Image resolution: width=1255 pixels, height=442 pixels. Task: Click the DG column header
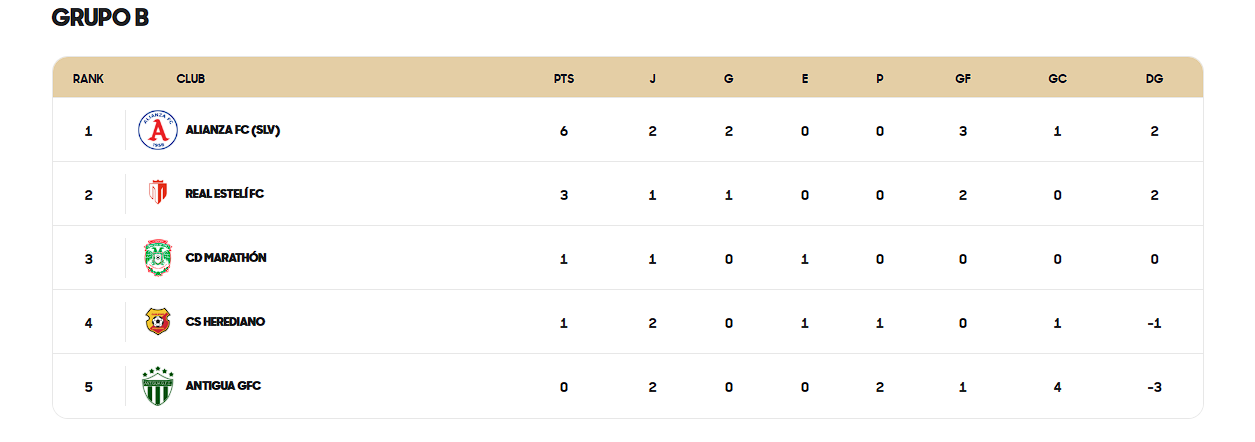[1154, 79]
